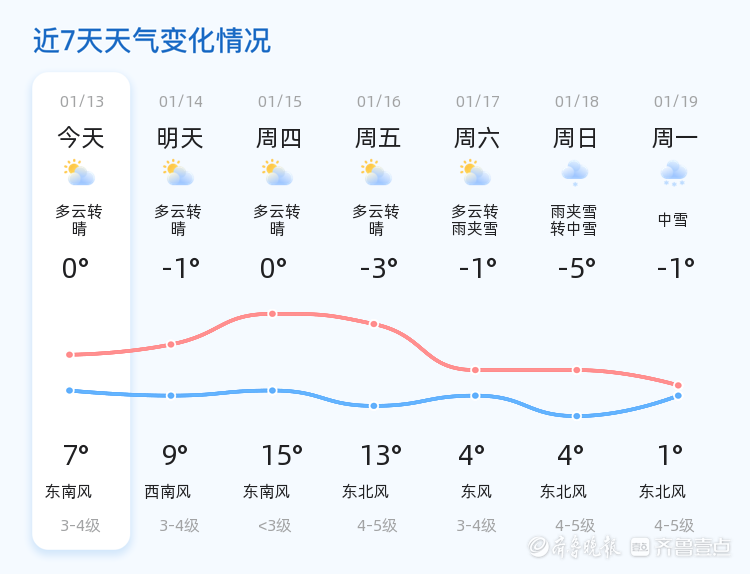Click the 周日 sleet weather icon
The image size is (750, 574).
575,173
